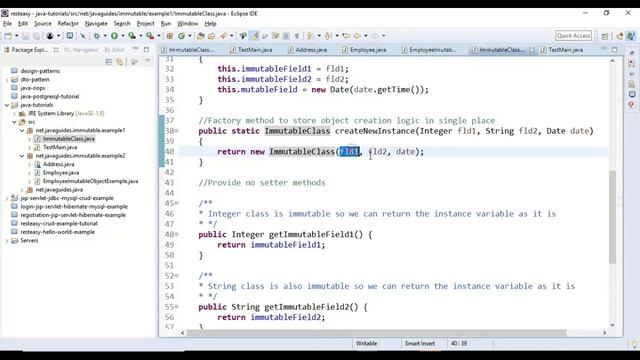640x360 pixels.
Task: Open the Edit menu
Action: pos(23,24)
